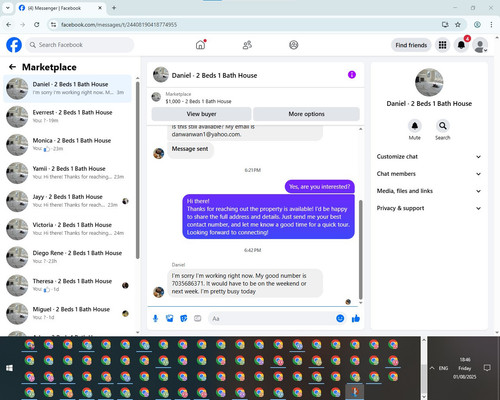Go back in browser history
This screenshot has height=400, width=500.
click(9, 24)
